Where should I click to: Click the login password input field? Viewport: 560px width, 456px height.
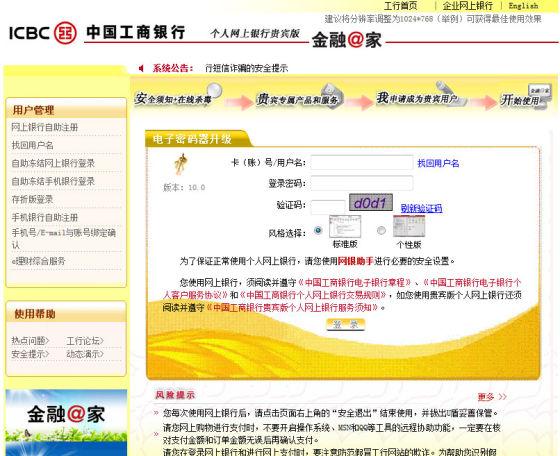[362, 183]
